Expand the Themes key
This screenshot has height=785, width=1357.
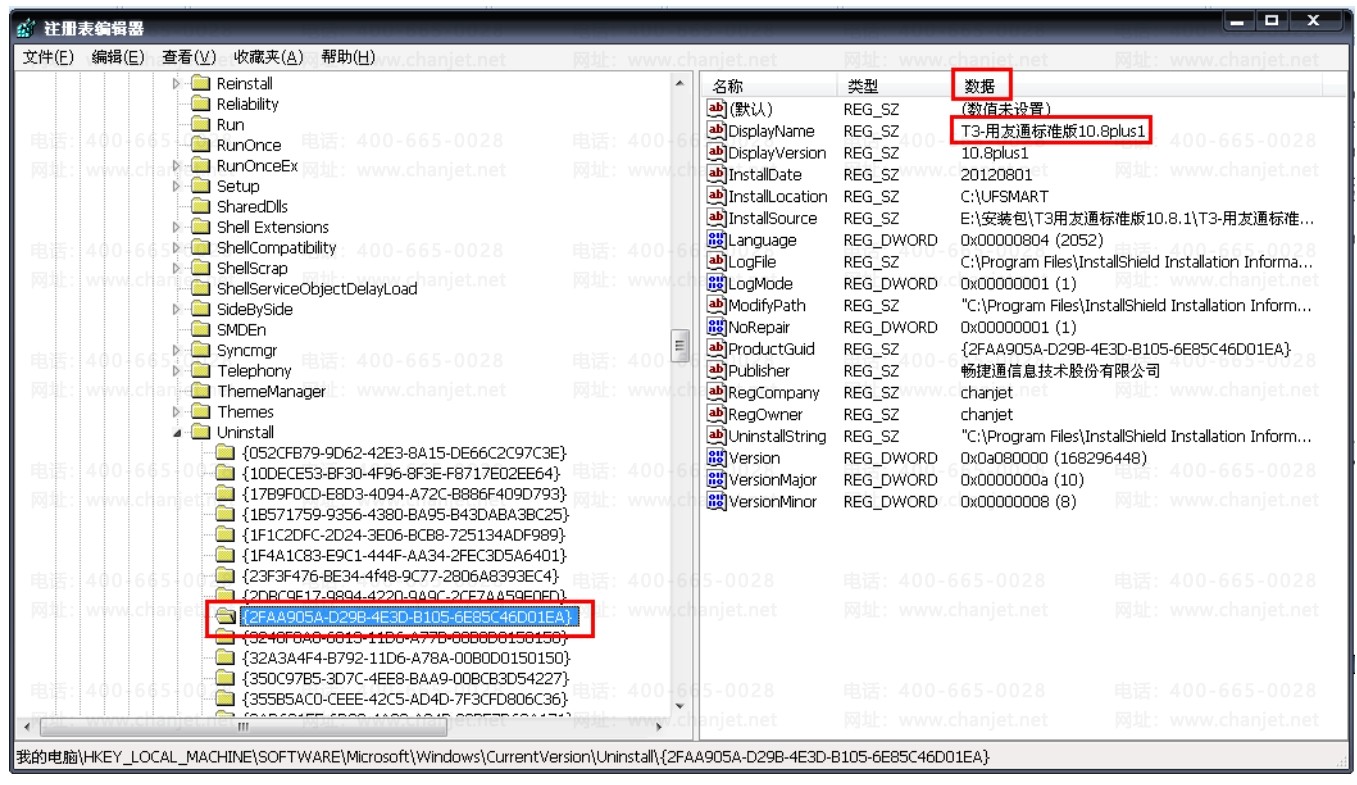(x=177, y=412)
